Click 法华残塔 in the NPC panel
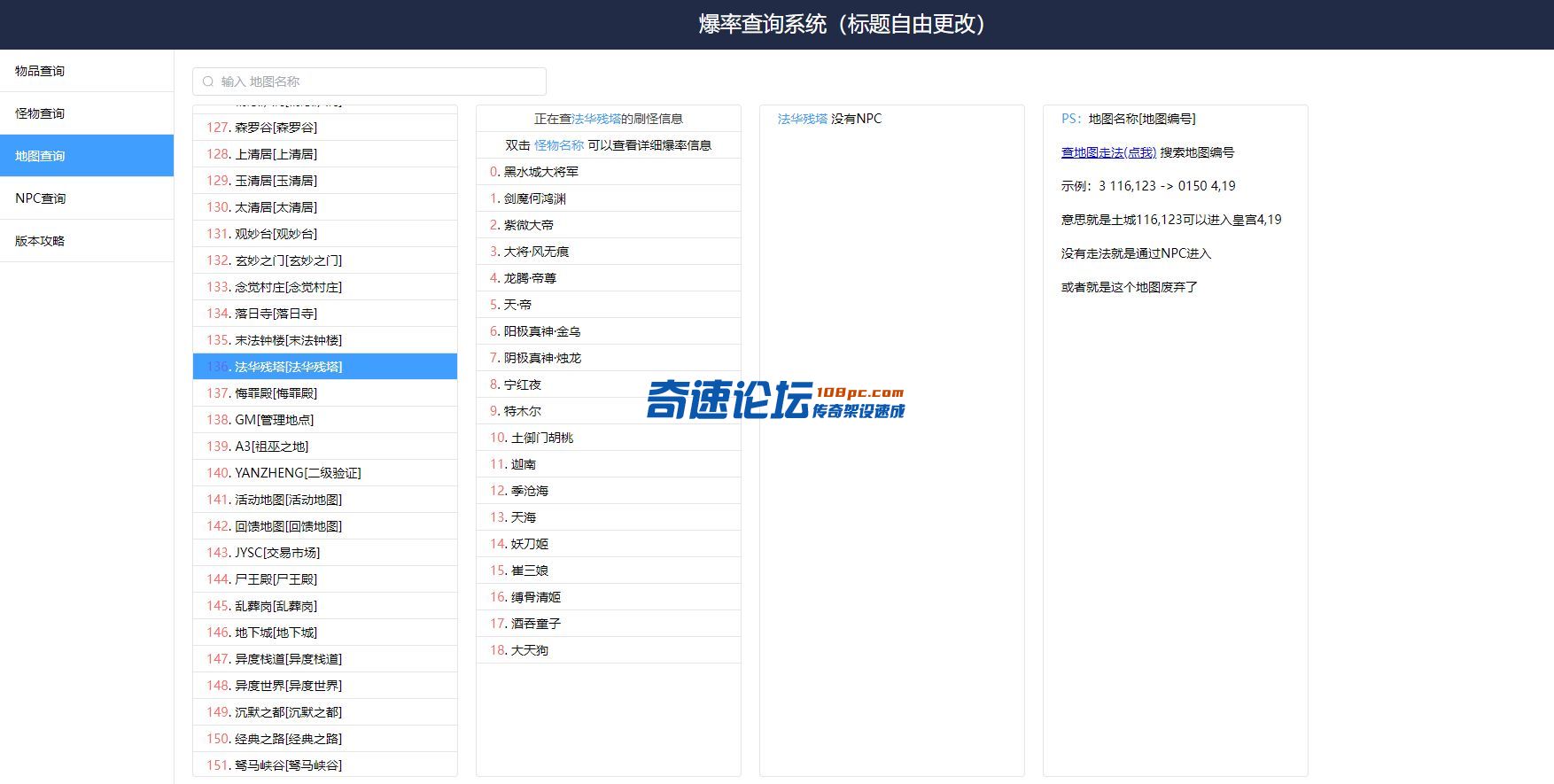 [803, 119]
